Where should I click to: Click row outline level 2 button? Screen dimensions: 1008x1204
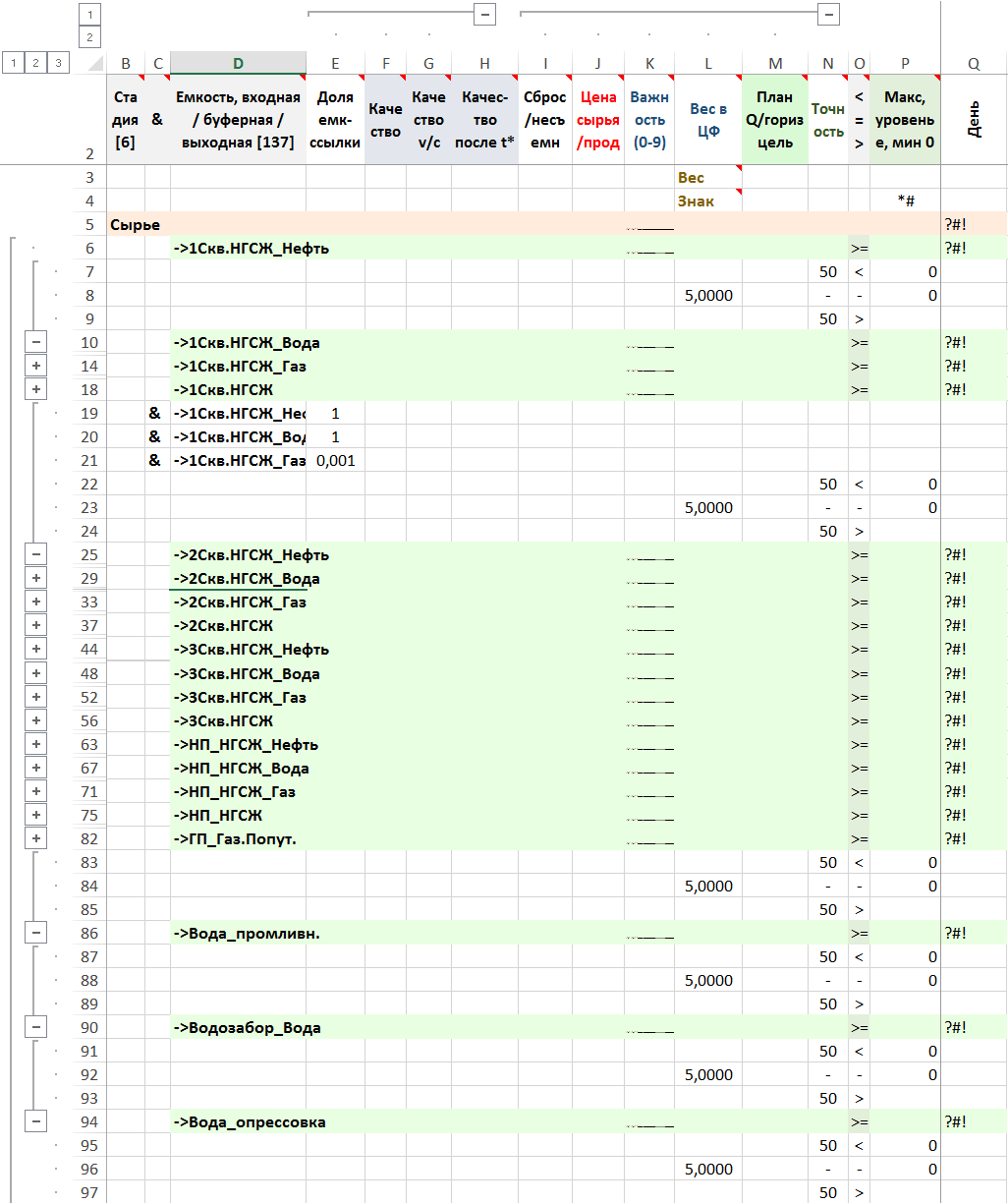[x=36, y=63]
